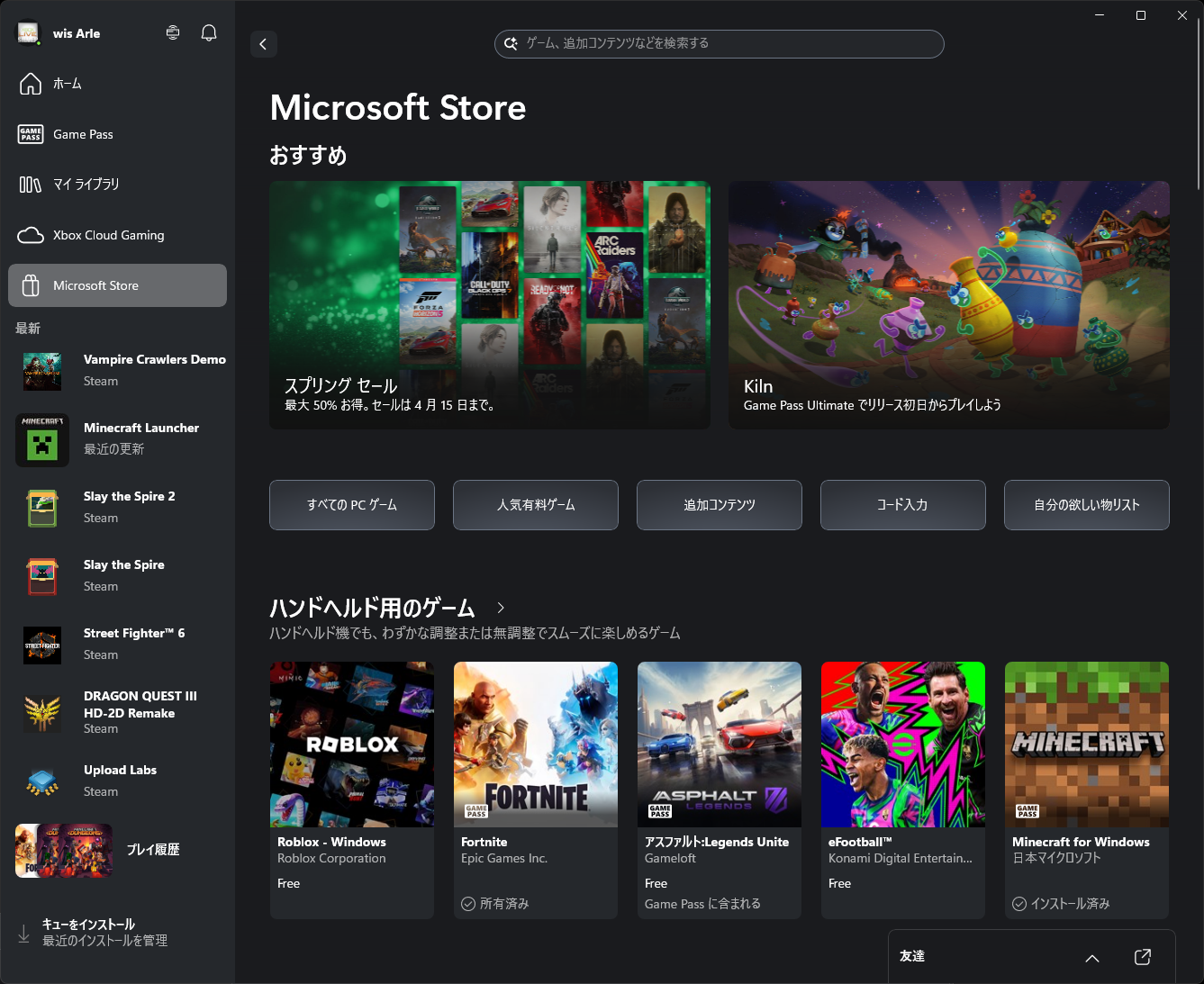Open the ホーム (Home) icon in sidebar
Viewport: 1204px width, 984px height.
tap(30, 83)
